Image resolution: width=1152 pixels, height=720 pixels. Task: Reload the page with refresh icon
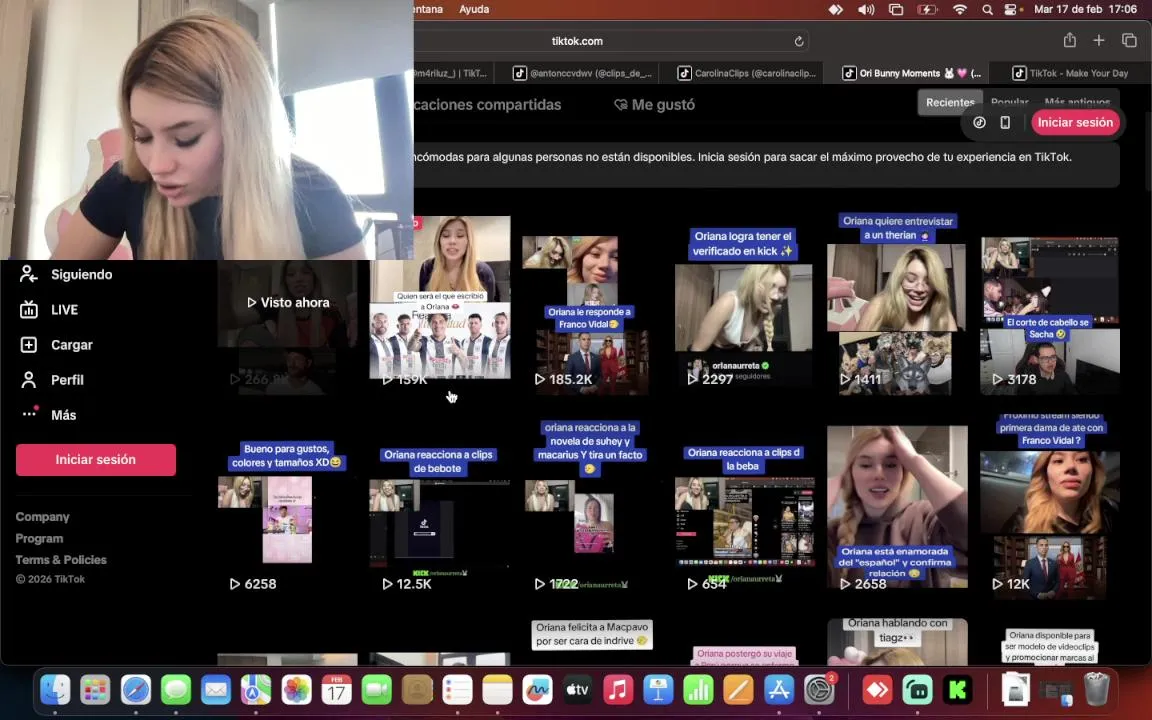click(799, 41)
